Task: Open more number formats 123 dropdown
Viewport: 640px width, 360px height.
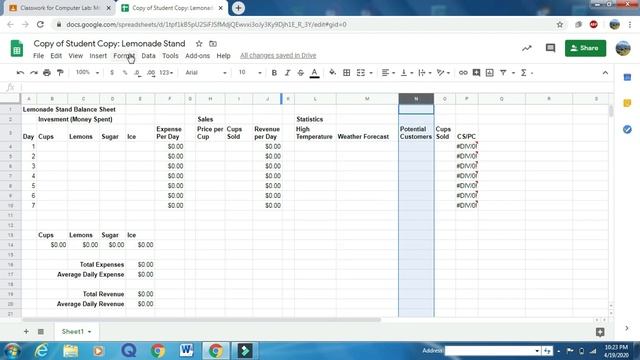Action: tap(166, 73)
